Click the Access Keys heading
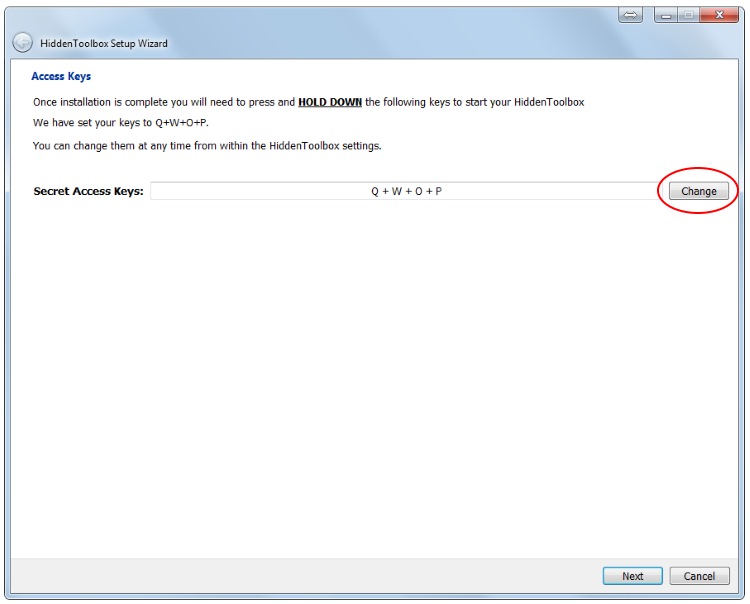This screenshot has width=750, height=604. (61, 77)
